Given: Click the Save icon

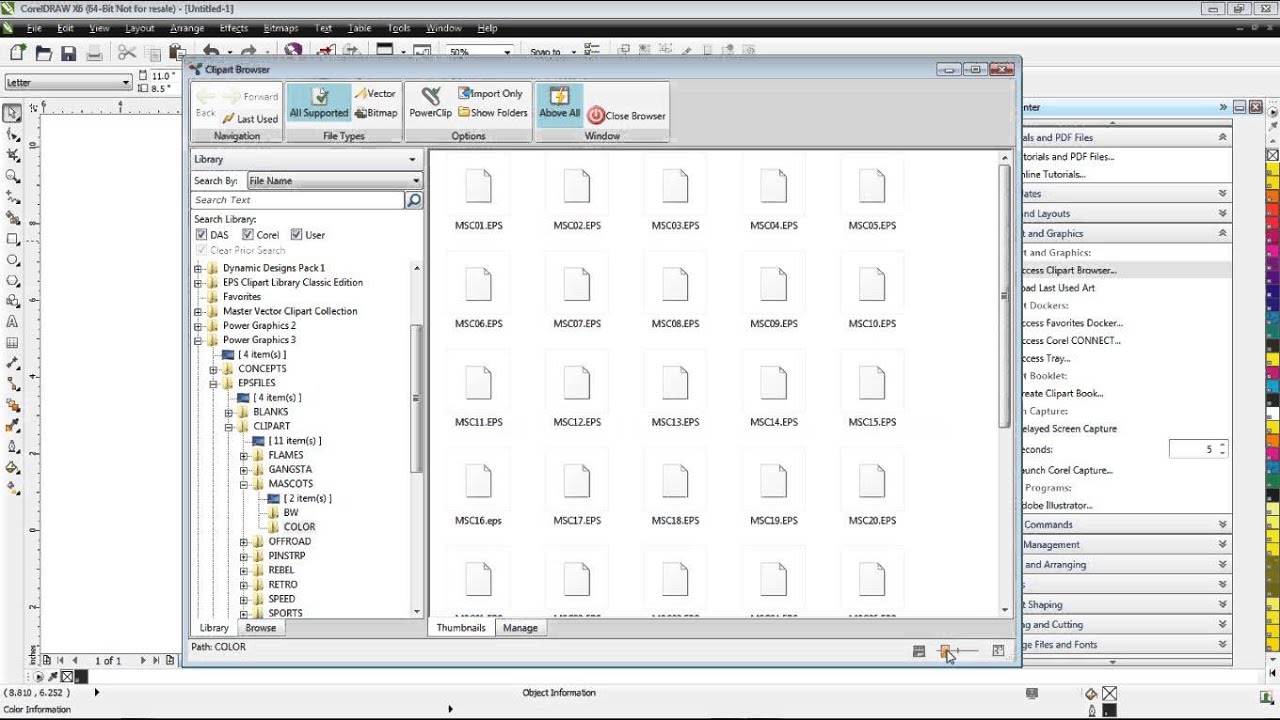Looking at the screenshot, I should (x=69, y=53).
